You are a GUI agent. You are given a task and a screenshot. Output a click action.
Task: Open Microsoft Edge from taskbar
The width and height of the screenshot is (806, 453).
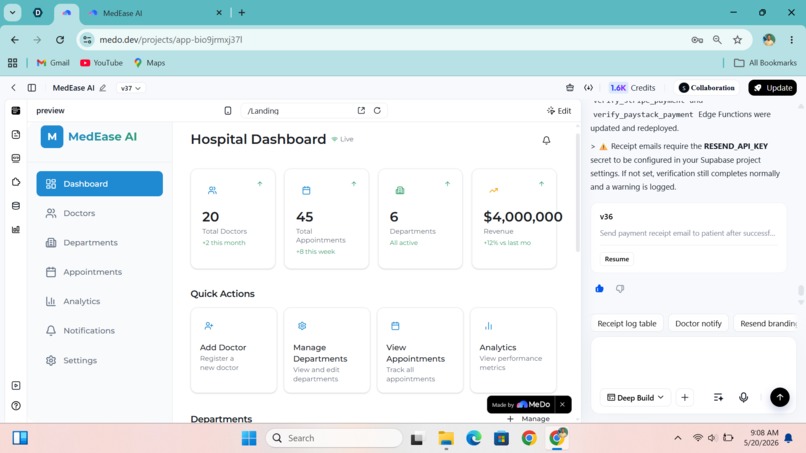[473, 438]
